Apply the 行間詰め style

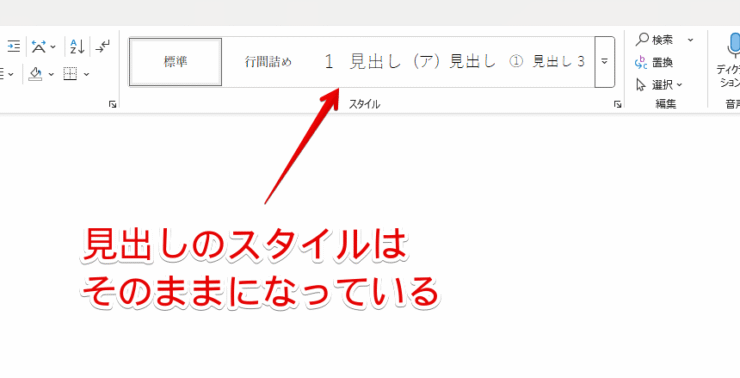(x=268, y=62)
